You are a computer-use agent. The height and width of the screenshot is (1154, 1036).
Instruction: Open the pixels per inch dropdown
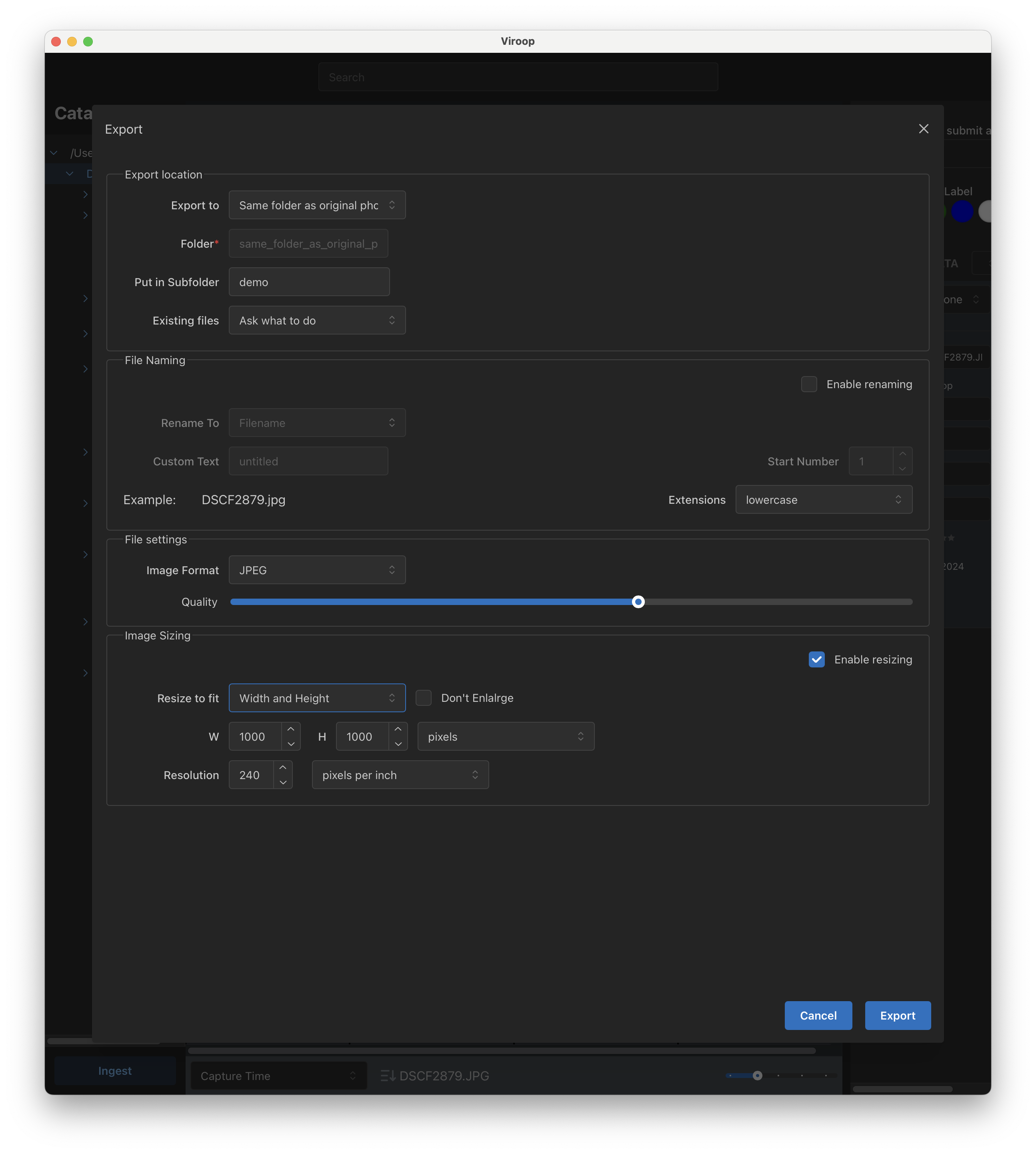coord(400,775)
